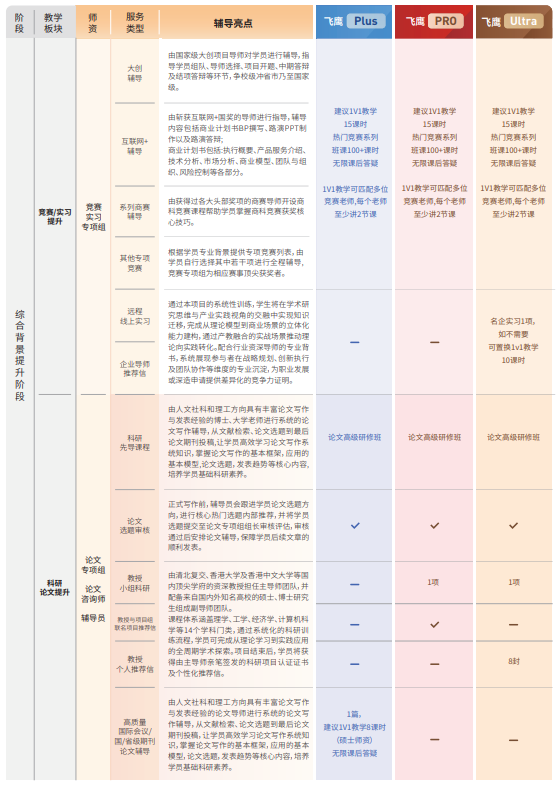
Task: Click 班课100+课时 under the Plus column
Action: [355, 150]
